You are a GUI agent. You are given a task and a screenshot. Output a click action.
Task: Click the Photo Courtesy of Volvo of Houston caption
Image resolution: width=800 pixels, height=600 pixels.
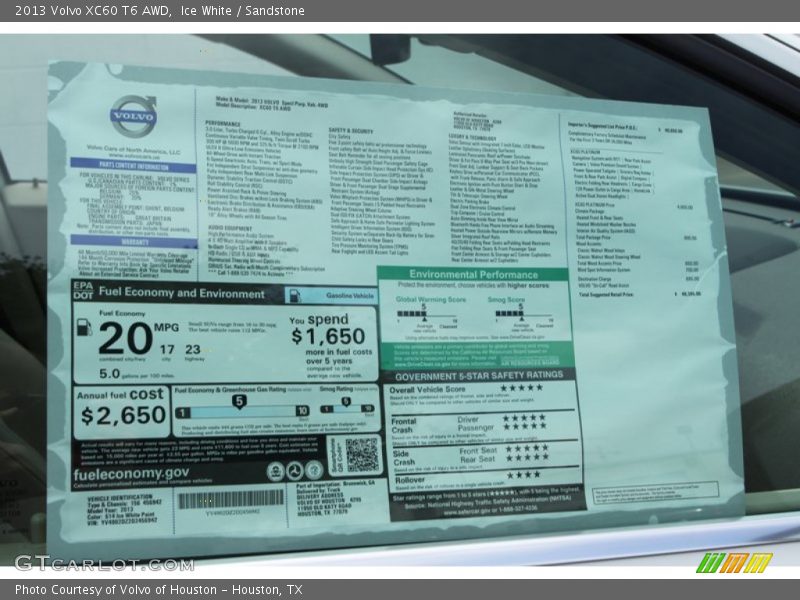(158, 590)
